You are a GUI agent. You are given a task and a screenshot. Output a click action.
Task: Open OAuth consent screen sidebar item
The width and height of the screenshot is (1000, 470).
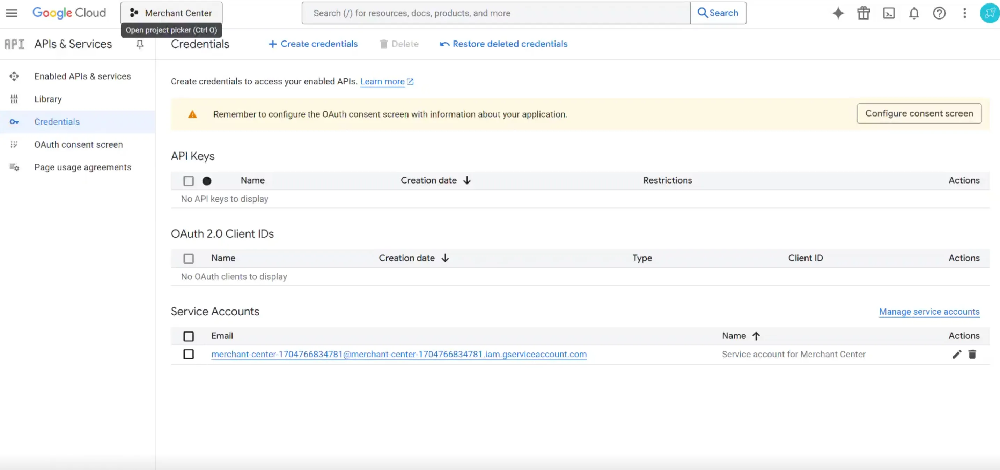(78, 145)
